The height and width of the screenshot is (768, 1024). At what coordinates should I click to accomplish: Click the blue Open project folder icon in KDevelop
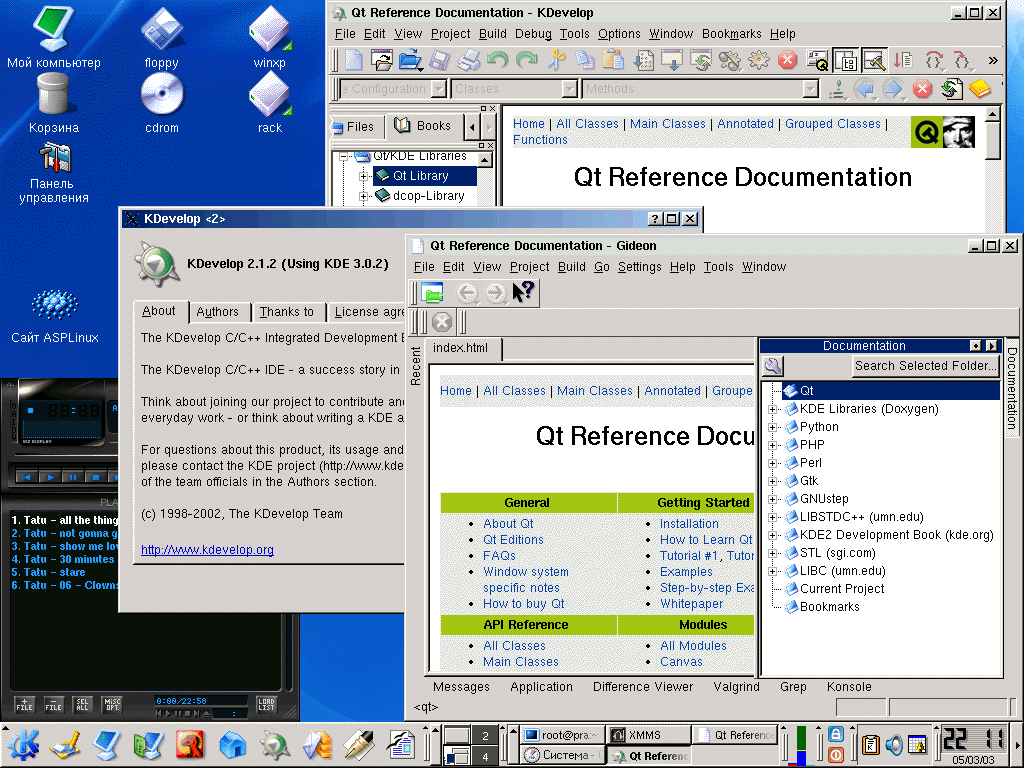point(410,60)
